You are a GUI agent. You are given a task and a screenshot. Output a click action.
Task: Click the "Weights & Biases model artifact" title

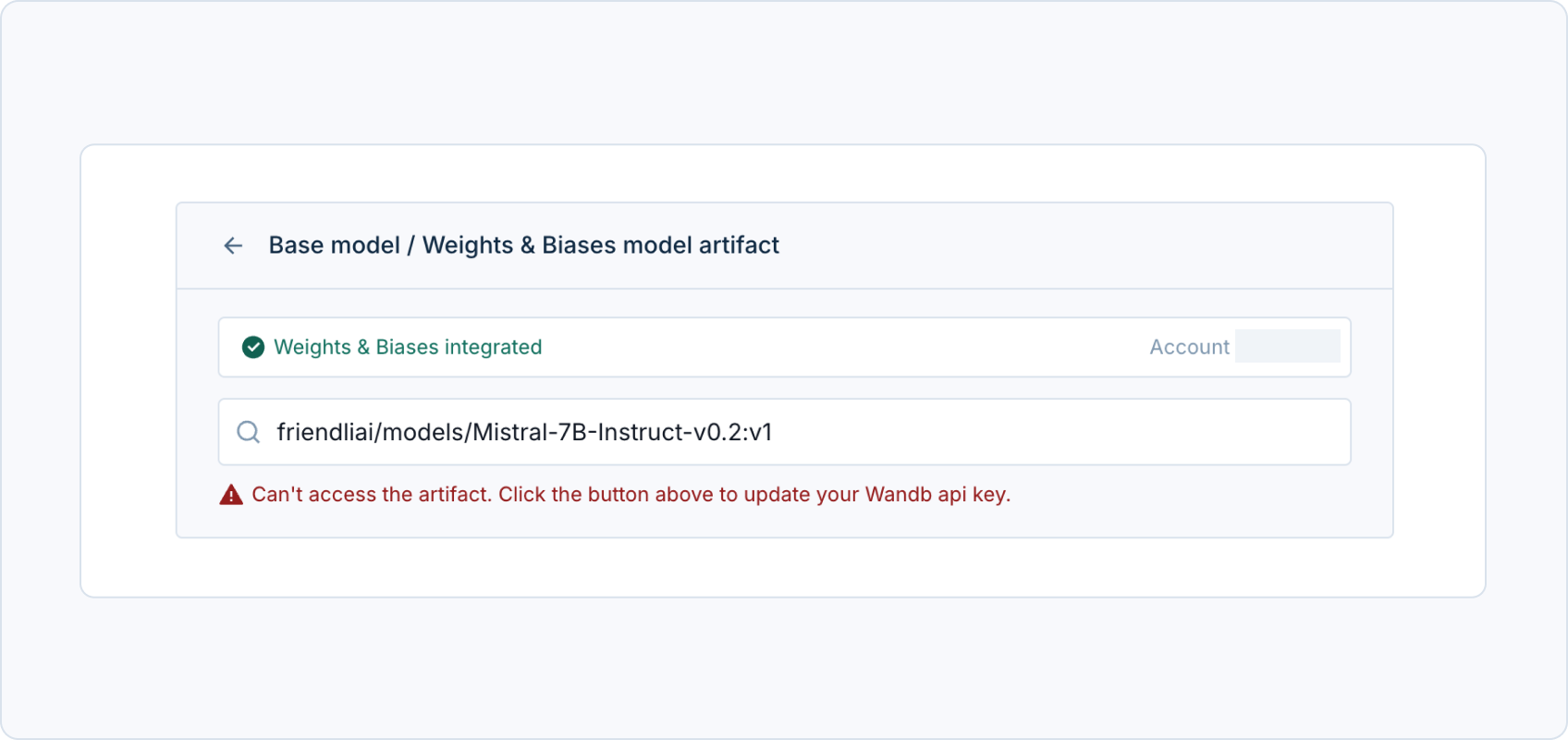click(x=601, y=245)
